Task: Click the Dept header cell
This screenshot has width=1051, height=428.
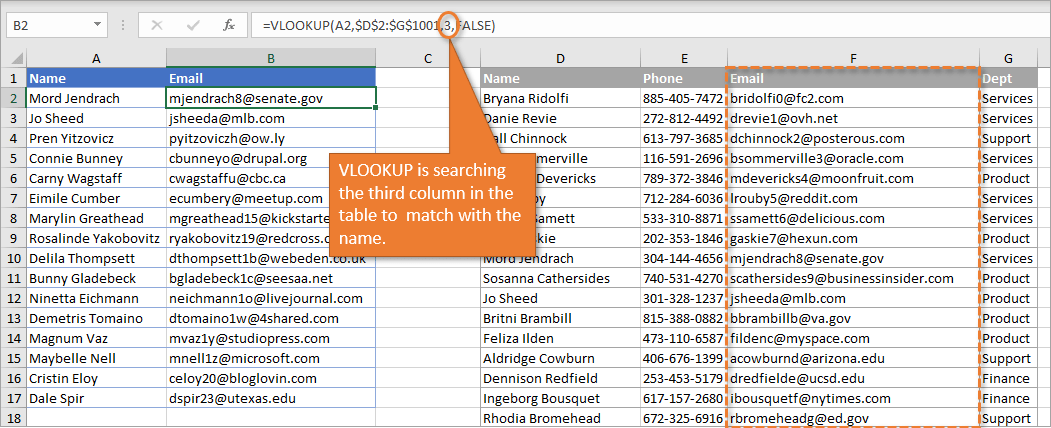Action: (x=1007, y=78)
